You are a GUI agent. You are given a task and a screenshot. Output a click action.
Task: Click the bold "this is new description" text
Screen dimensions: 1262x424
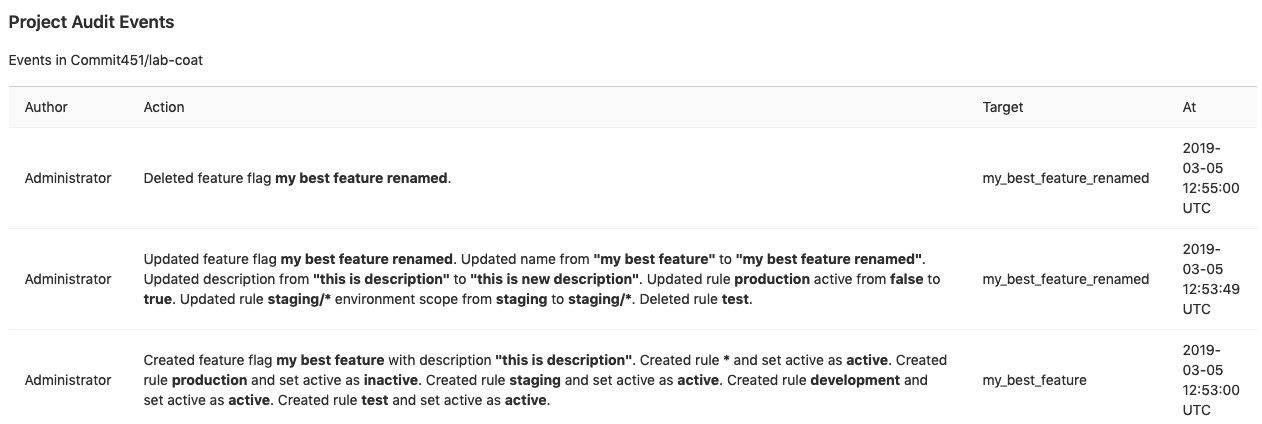pyautogui.click(x=555, y=279)
